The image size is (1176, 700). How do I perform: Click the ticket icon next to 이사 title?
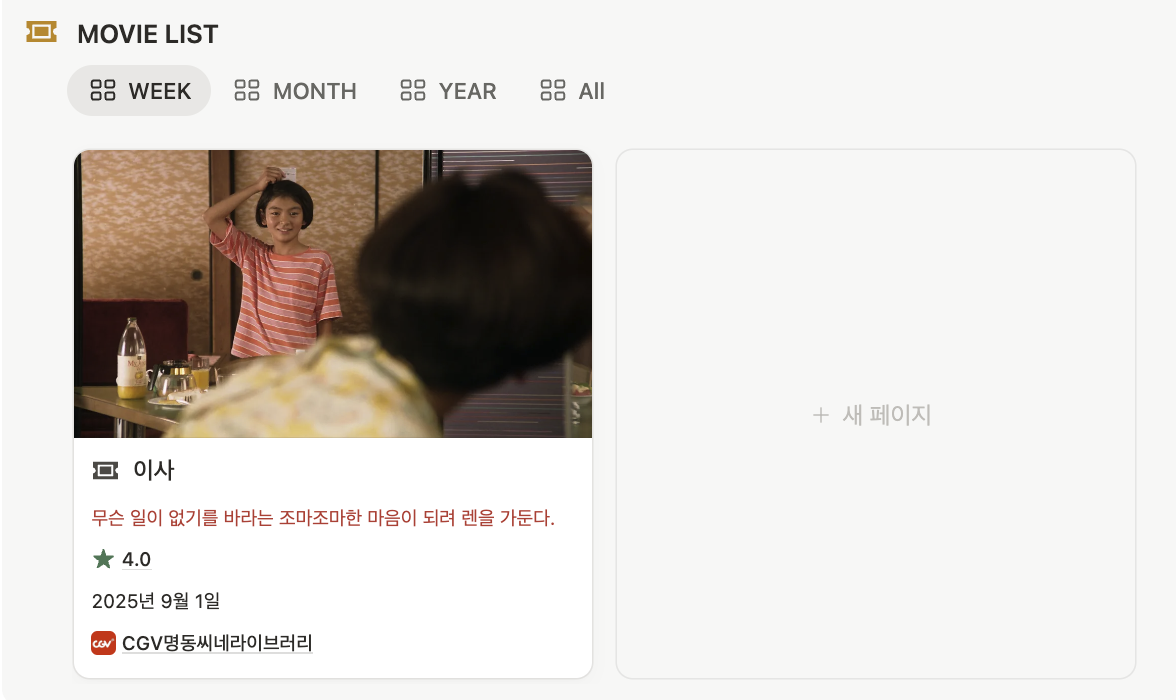(105, 470)
